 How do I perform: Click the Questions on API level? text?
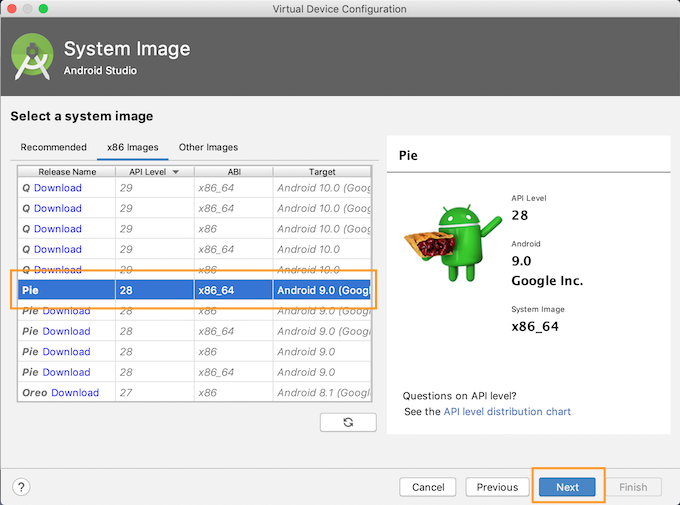coord(459,396)
